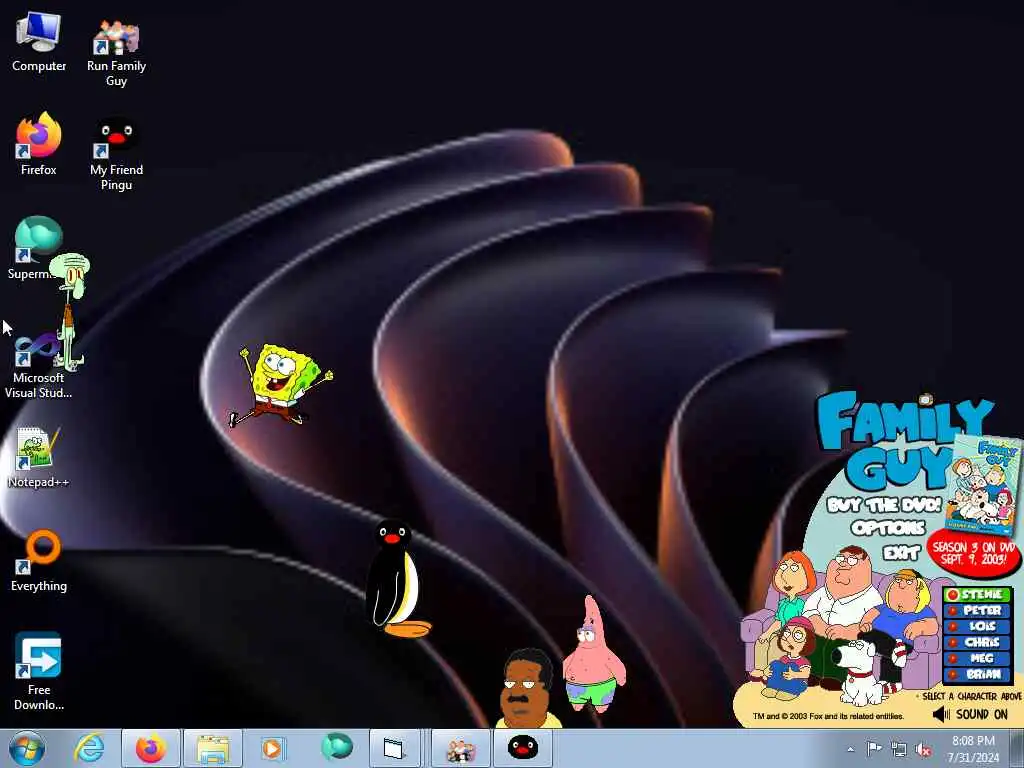Toggle Sound On in Family Guy panel

[x=970, y=714]
